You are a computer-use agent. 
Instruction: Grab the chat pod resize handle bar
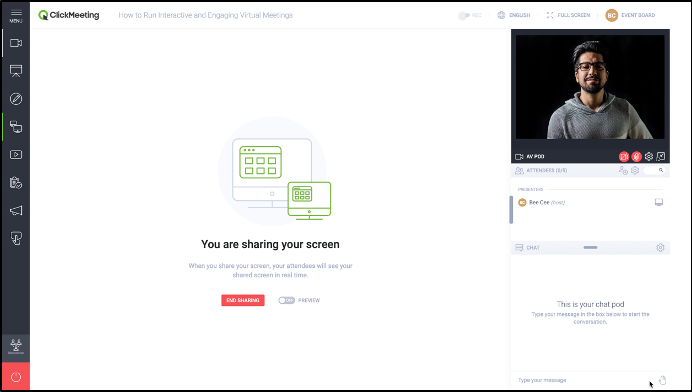click(590, 248)
